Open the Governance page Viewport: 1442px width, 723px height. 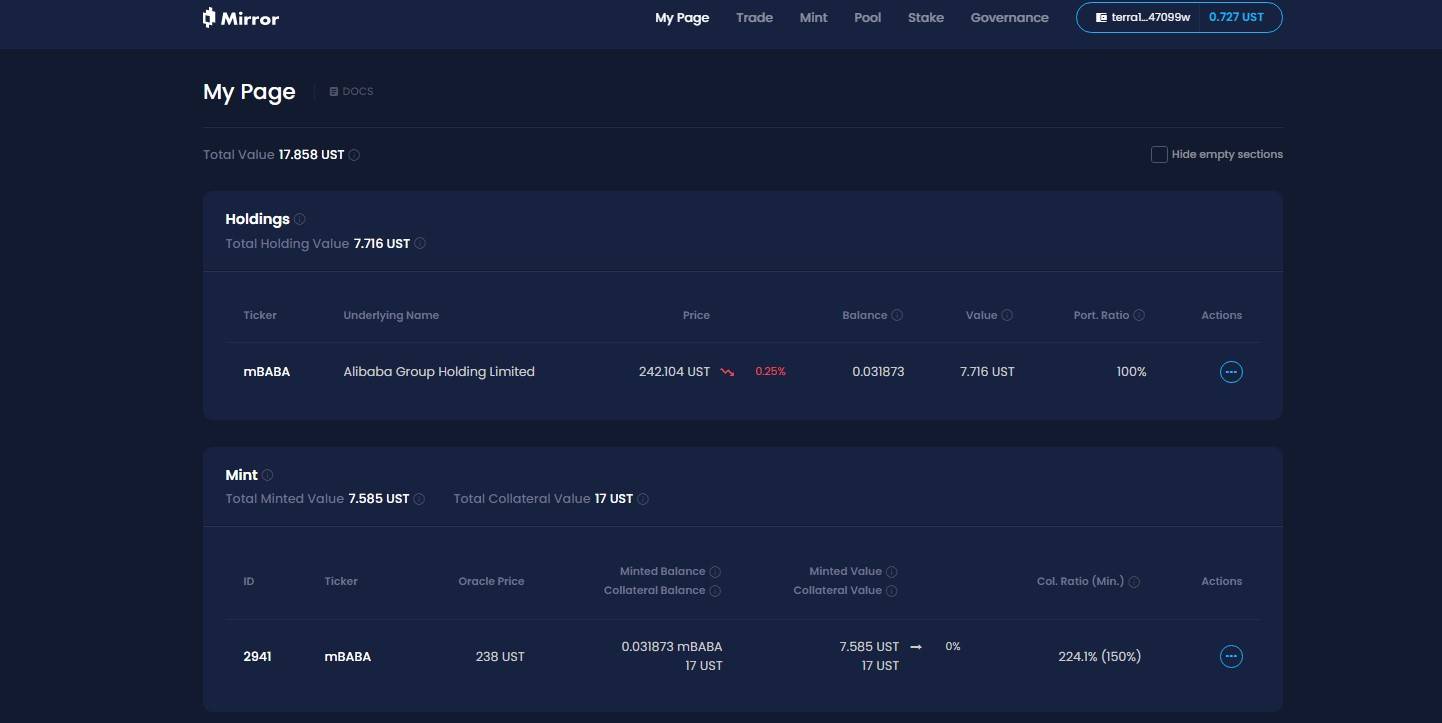click(x=1009, y=17)
